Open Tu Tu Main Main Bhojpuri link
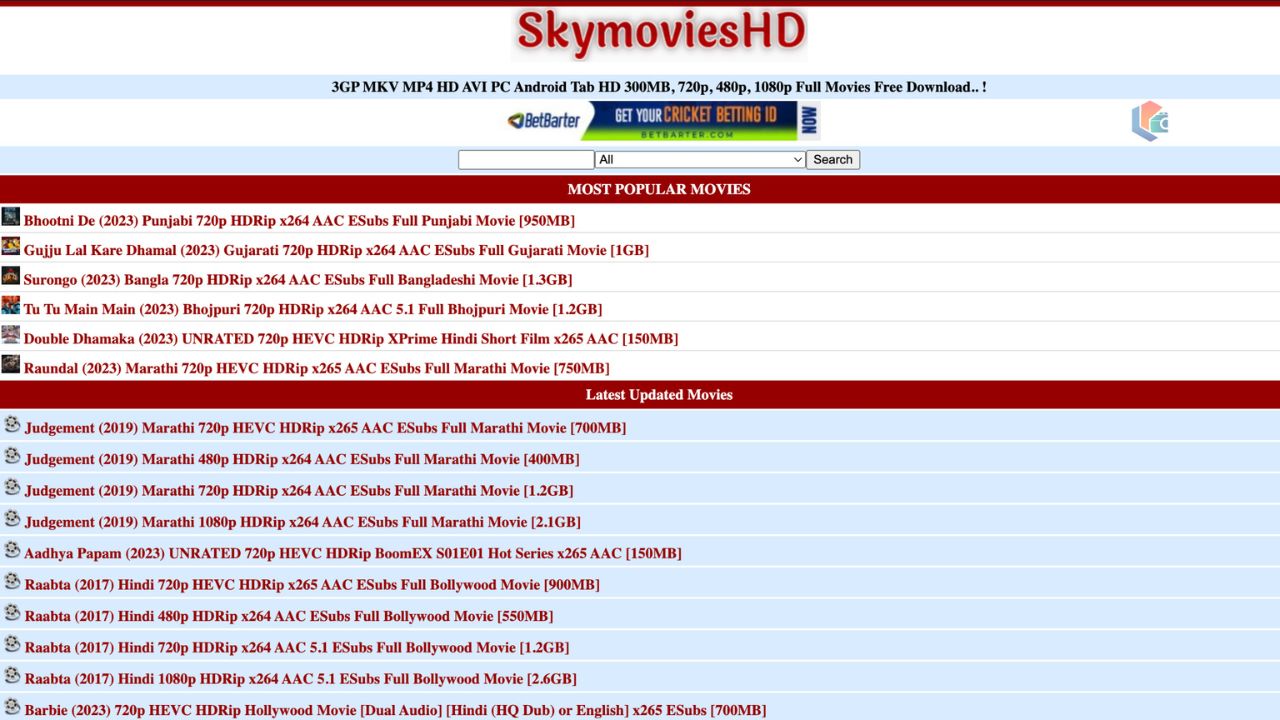The image size is (1280, 720). [313, 309]
